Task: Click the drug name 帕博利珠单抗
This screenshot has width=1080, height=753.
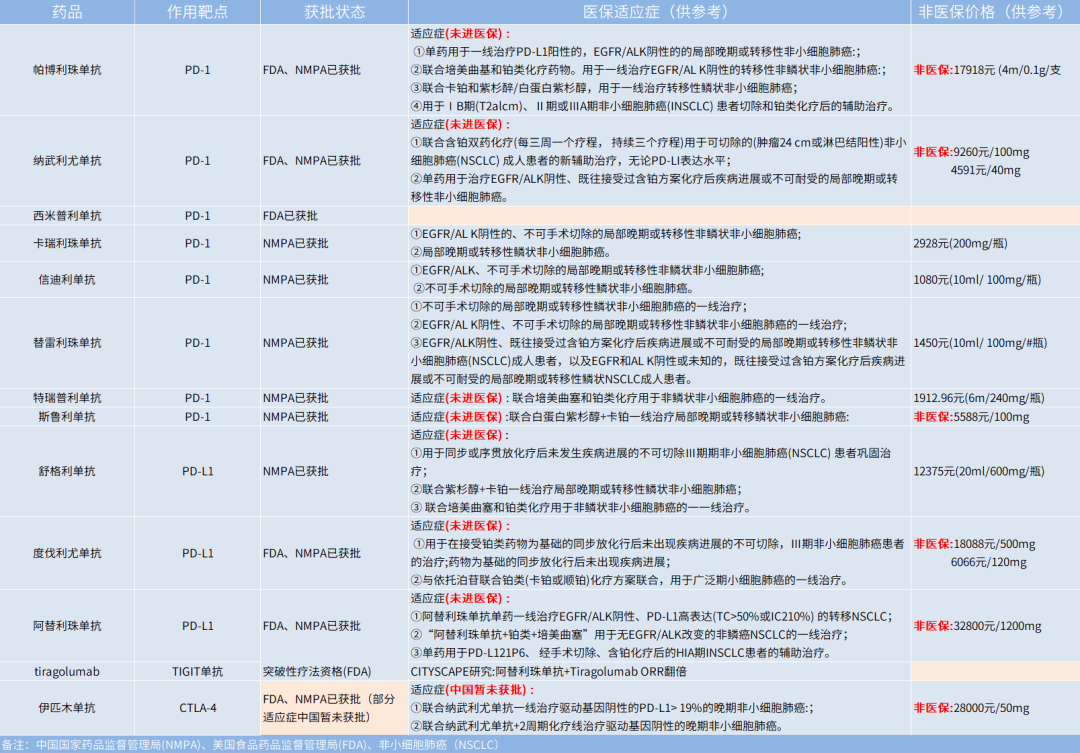Action: click(x=67, y=70)
